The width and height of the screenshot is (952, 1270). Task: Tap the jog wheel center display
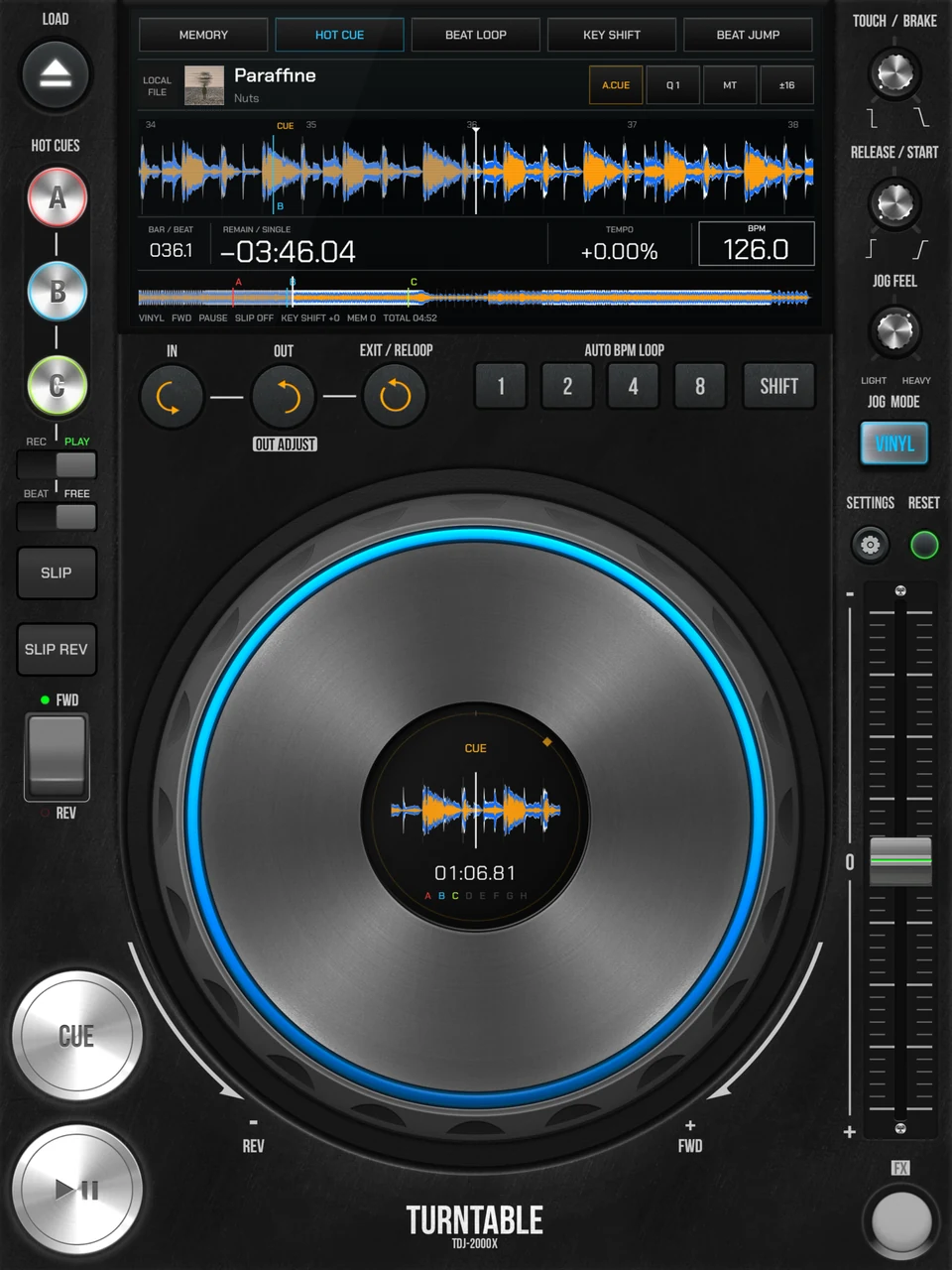pyautogui.click(x=476, y=819)
